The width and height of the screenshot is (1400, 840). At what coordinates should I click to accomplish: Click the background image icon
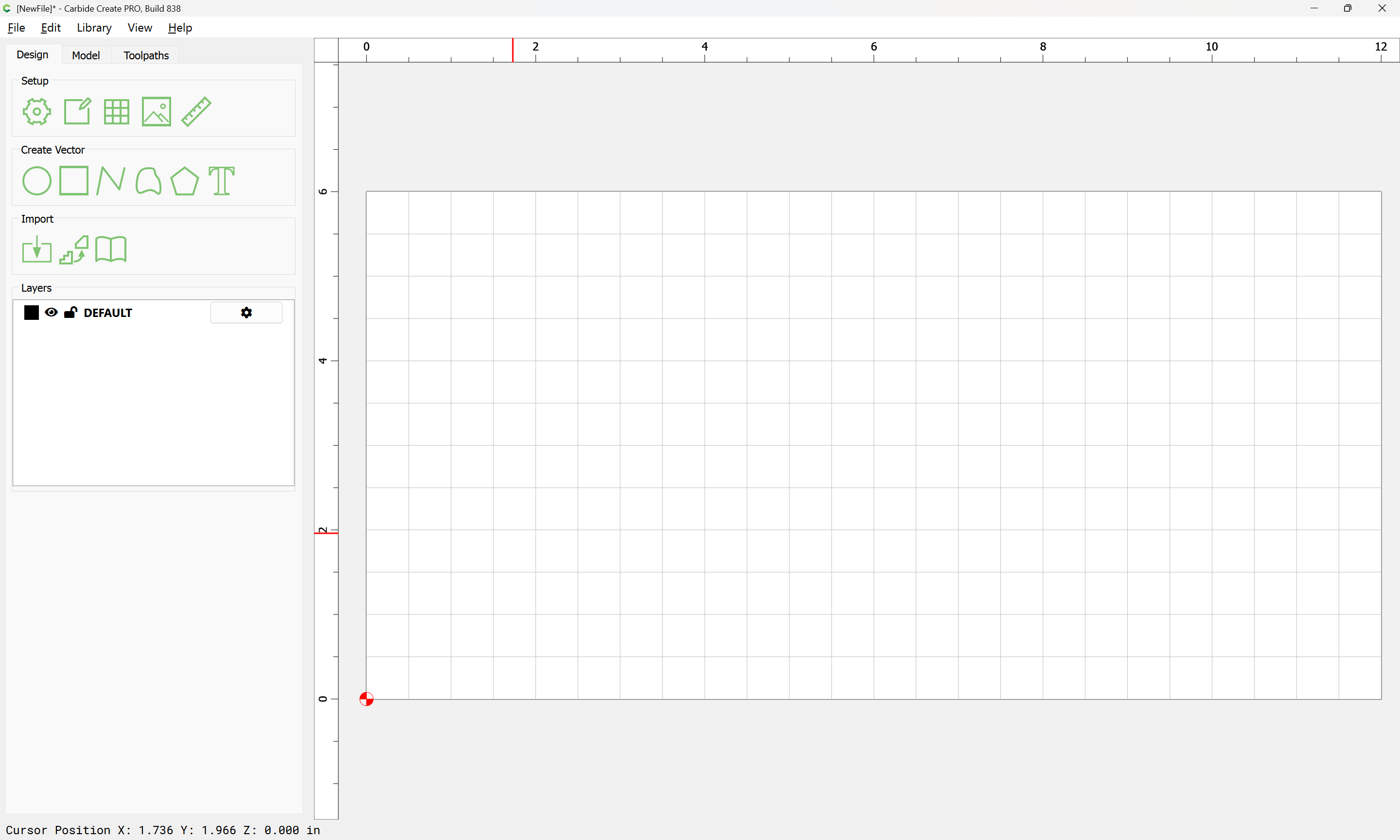click(x=156, y=111)
